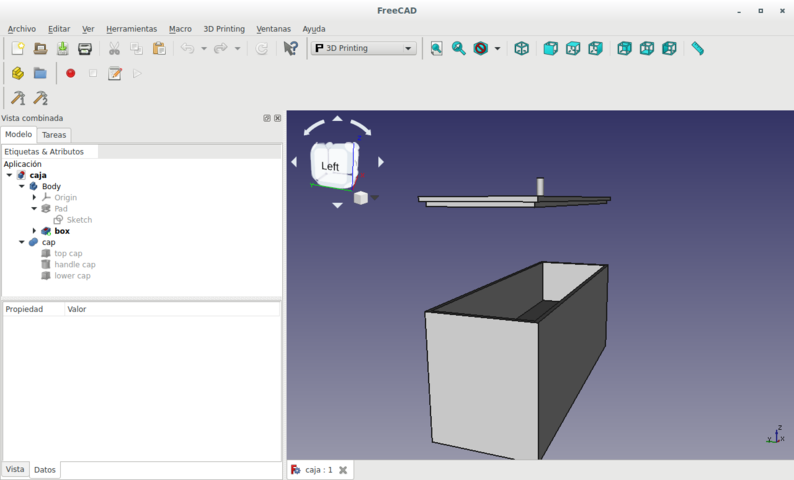The height and width of the screenshot is (480, 794).
Task: Cut the selection with scissors icon
Action: (114, 49)
